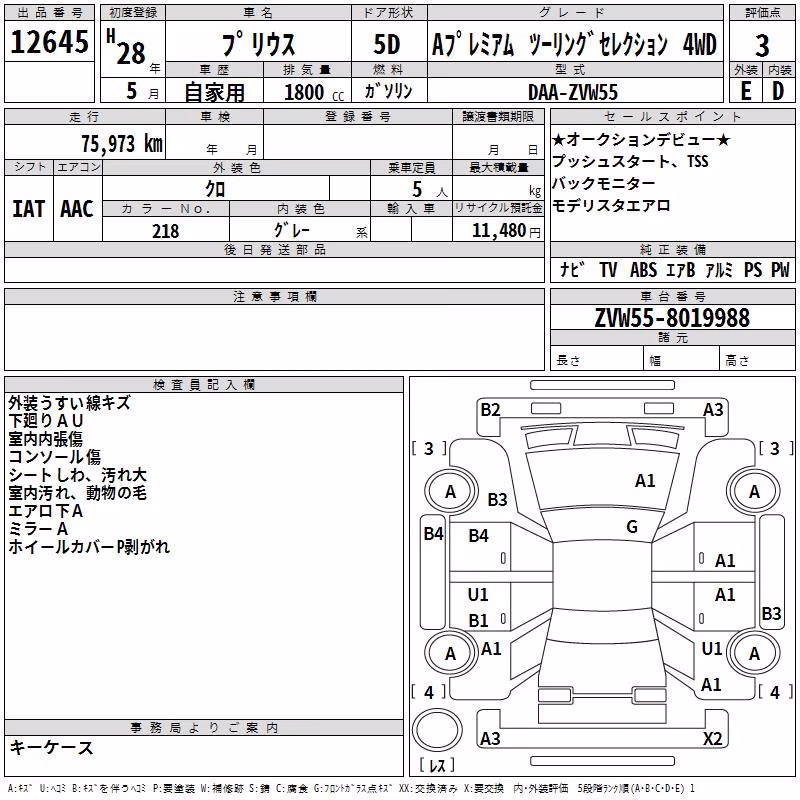Click the color number 218
The height and width of the screenshot is (800, 800).
[165, 231]
